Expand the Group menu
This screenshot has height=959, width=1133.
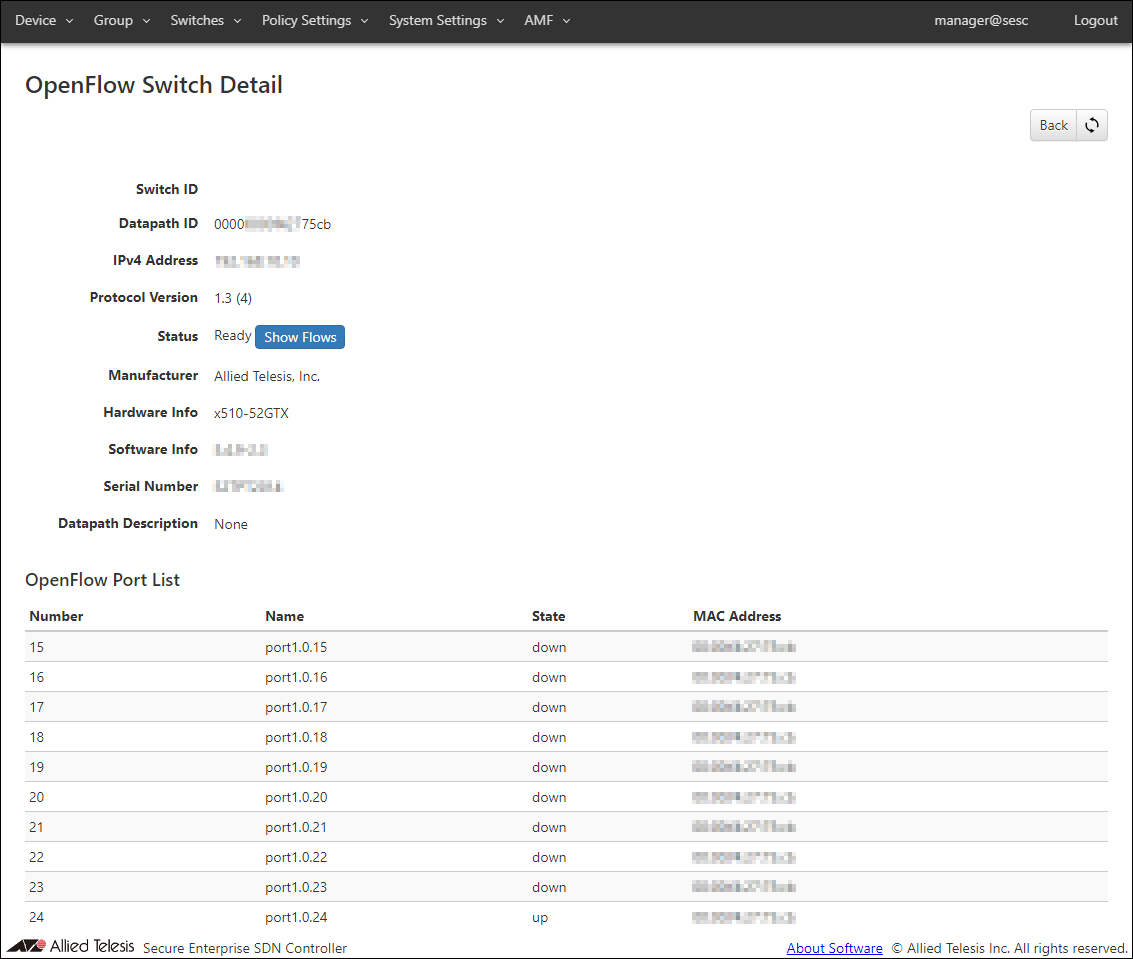122,20
